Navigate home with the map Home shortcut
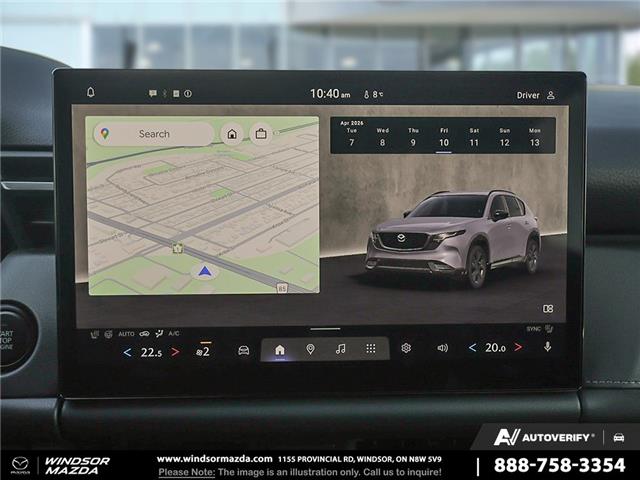Screen dimensions: 640x480 click(x=232, y=134)
